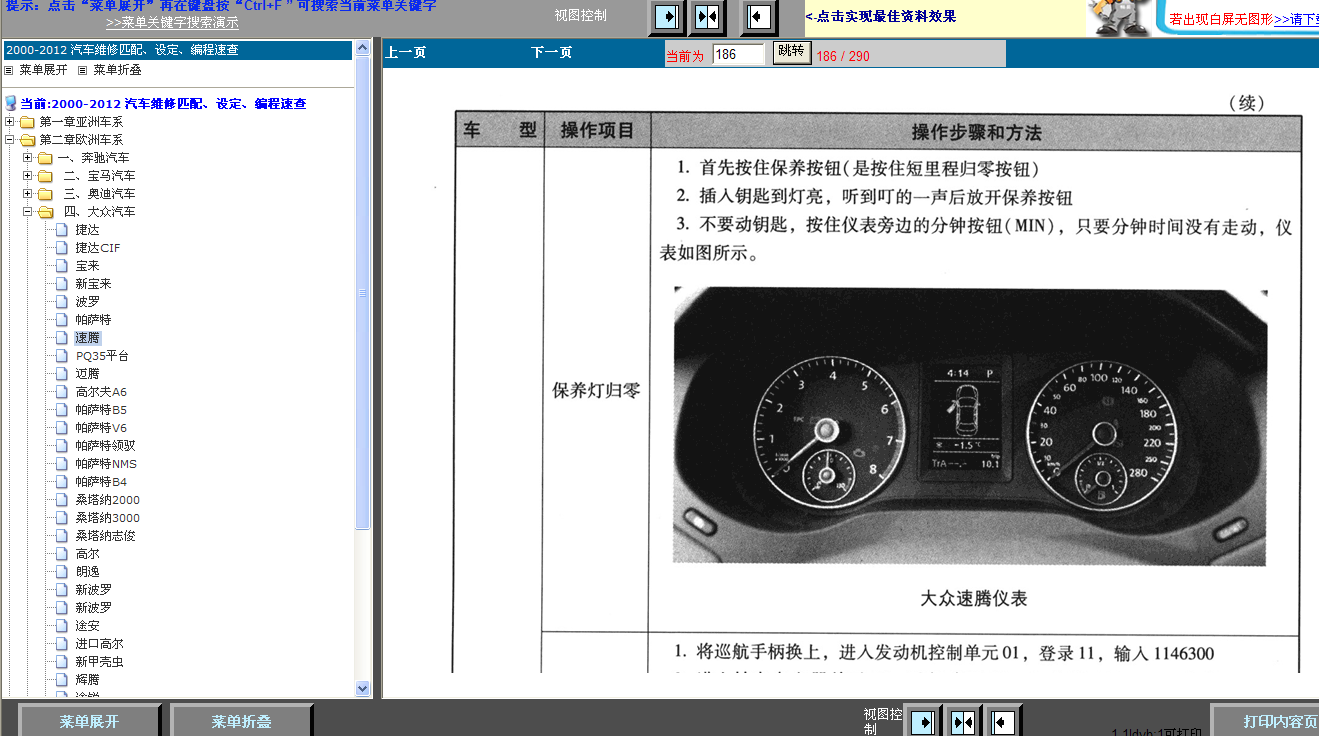The image size is (1319, 736).
Task: Click the folder icon beside 一、奔驰汽车
Action: pyautogui.click(x=45, y=158)
